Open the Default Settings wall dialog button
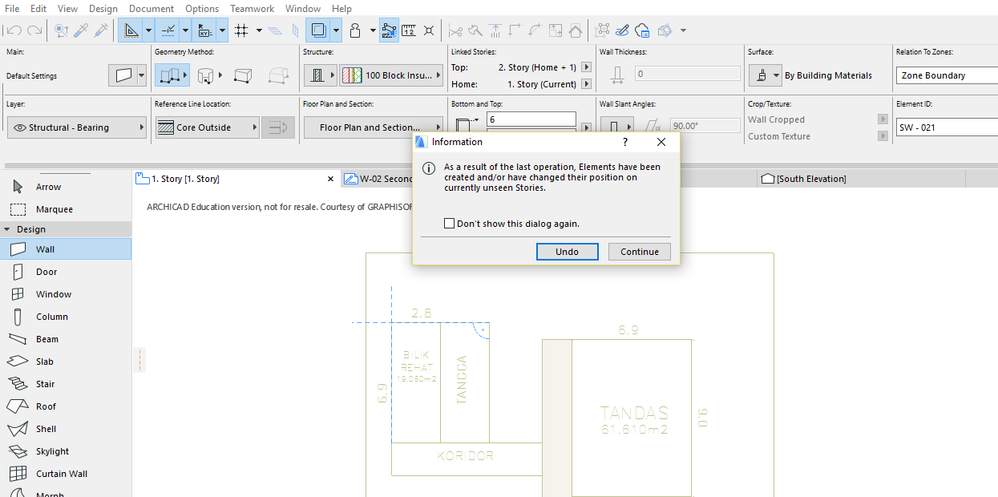The width and height of the screenshot is (998, 497). 127,76
